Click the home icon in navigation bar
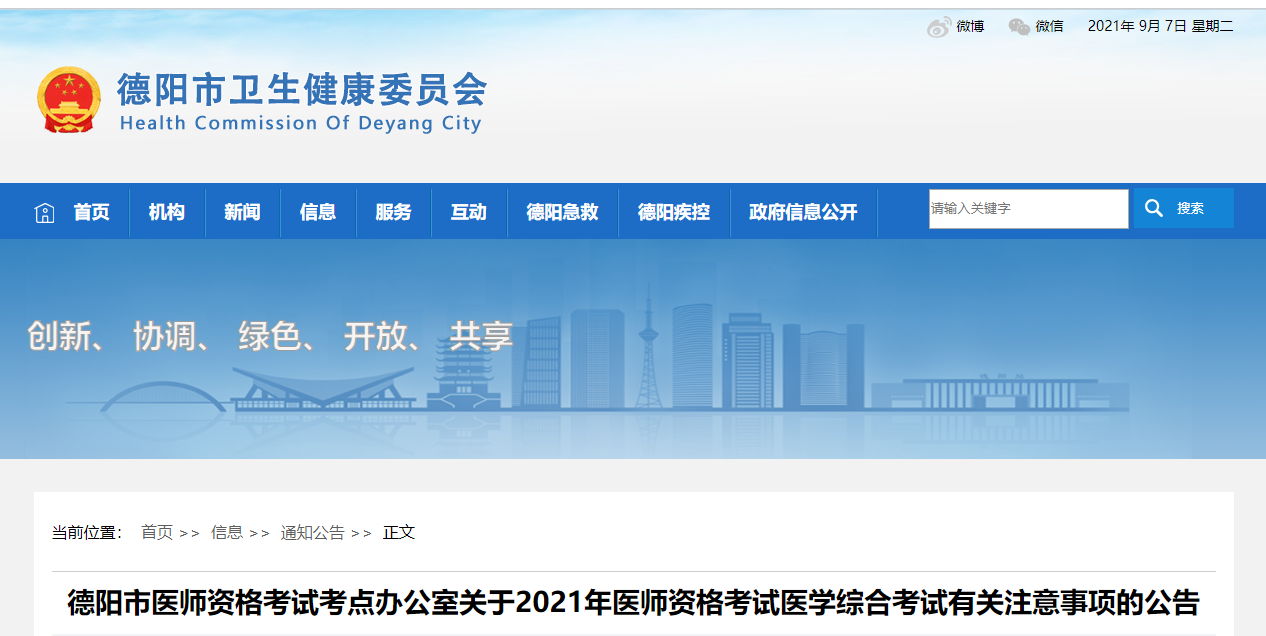The height and width of the screenshot is (636, 1266). [x=45, y=212]
